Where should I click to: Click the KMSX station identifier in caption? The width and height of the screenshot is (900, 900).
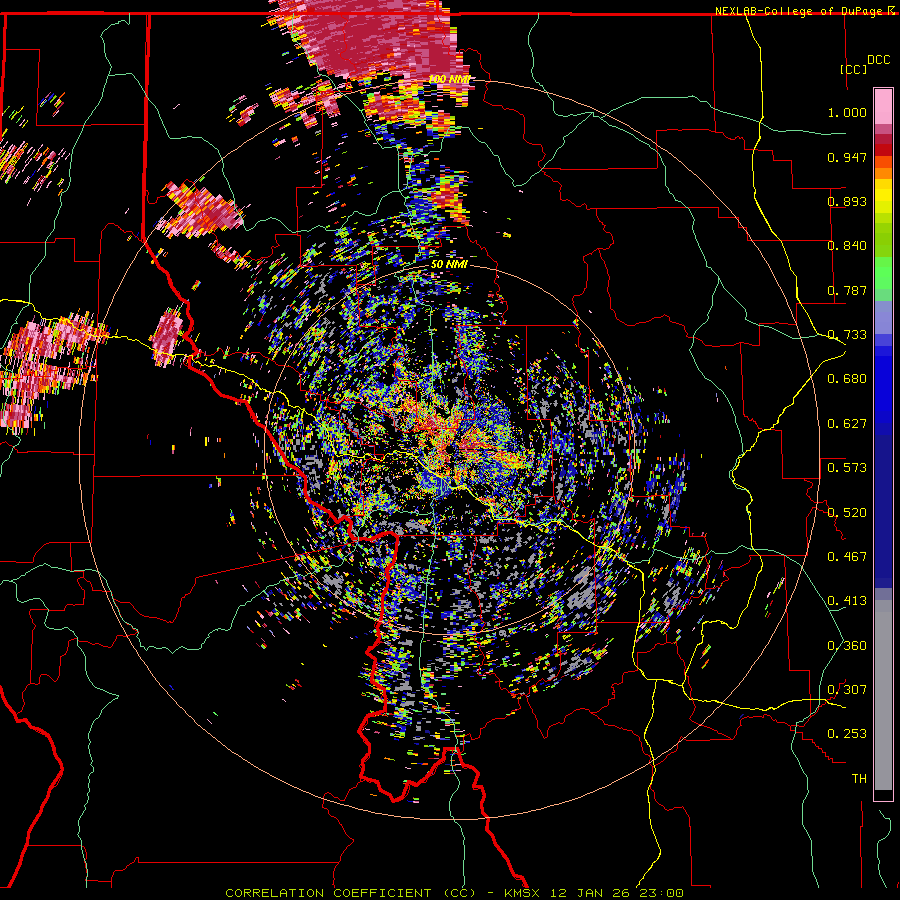click(x=522, y=893)
